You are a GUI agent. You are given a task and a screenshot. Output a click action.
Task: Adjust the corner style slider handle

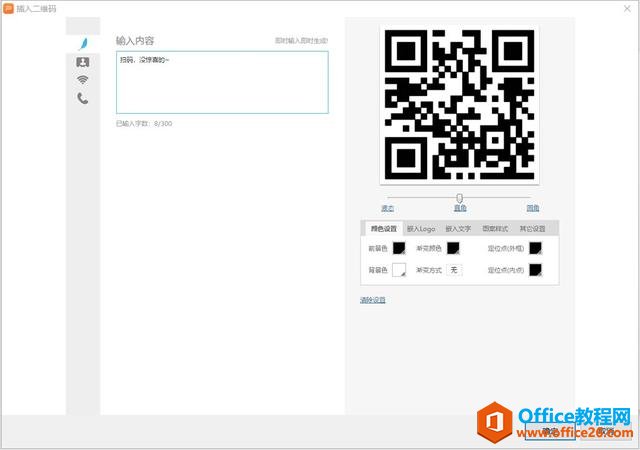click(x=459, y=198)
